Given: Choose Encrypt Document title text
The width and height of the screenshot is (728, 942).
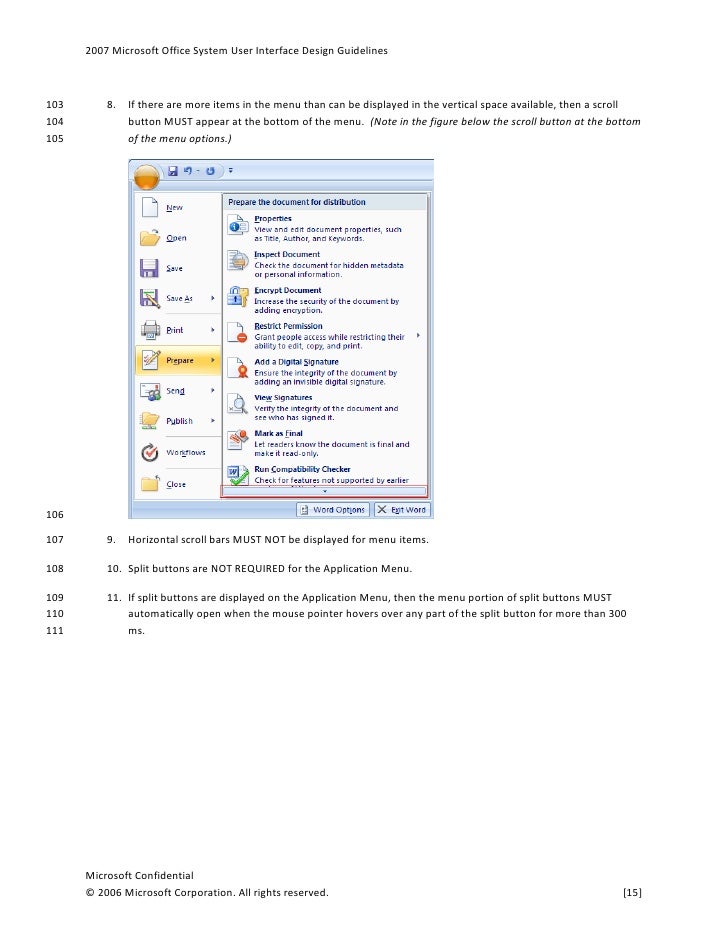Looking at the screenshot, I should tap(288, 290).
